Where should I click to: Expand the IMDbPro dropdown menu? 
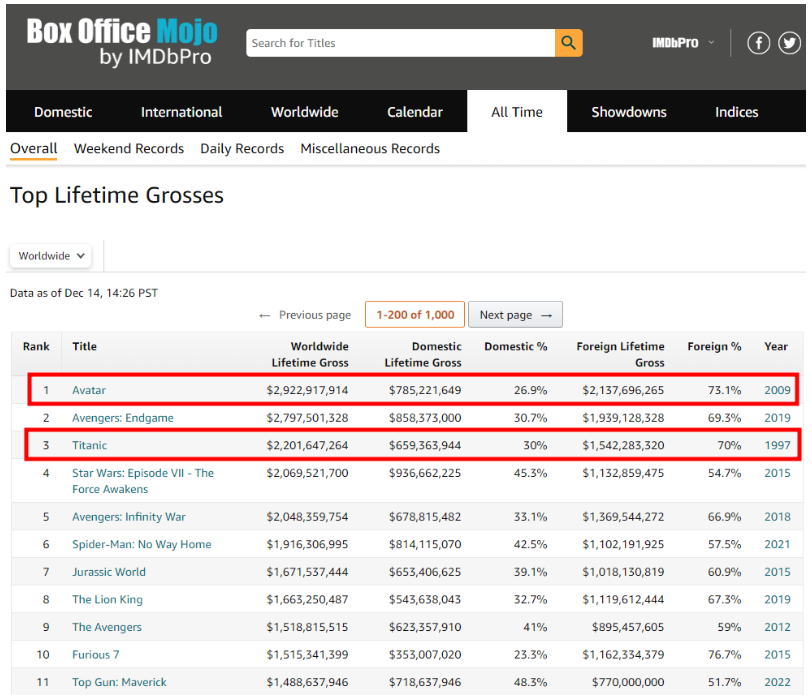[683, 43]
